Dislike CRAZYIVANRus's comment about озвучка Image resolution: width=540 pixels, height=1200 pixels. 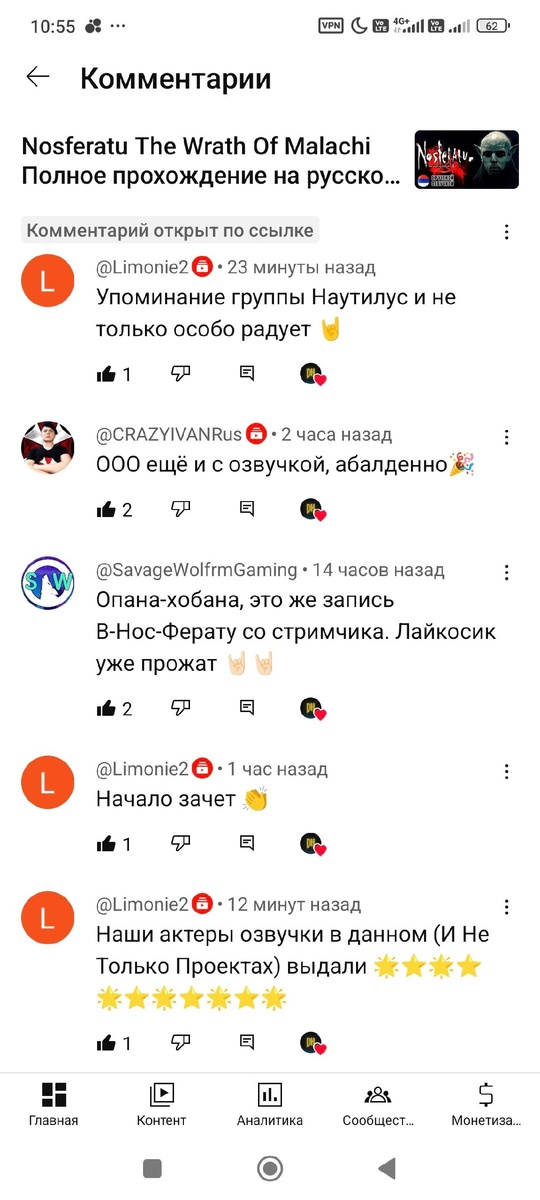[x=180, y=509]
